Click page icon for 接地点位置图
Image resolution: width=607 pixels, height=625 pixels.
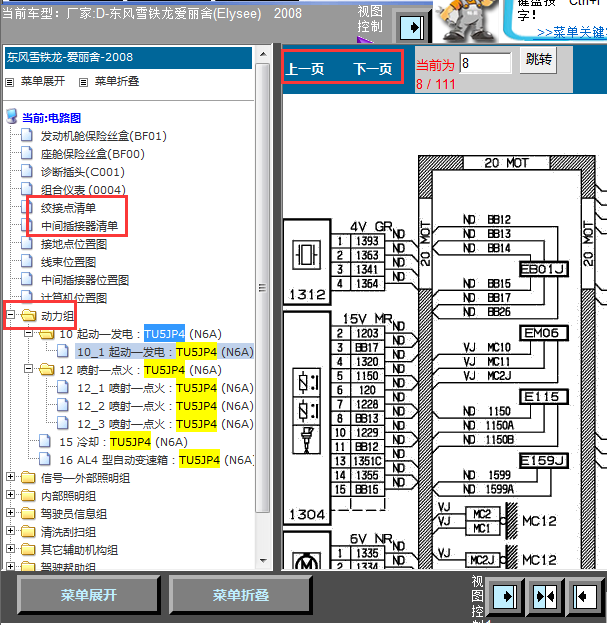(27, 243)
